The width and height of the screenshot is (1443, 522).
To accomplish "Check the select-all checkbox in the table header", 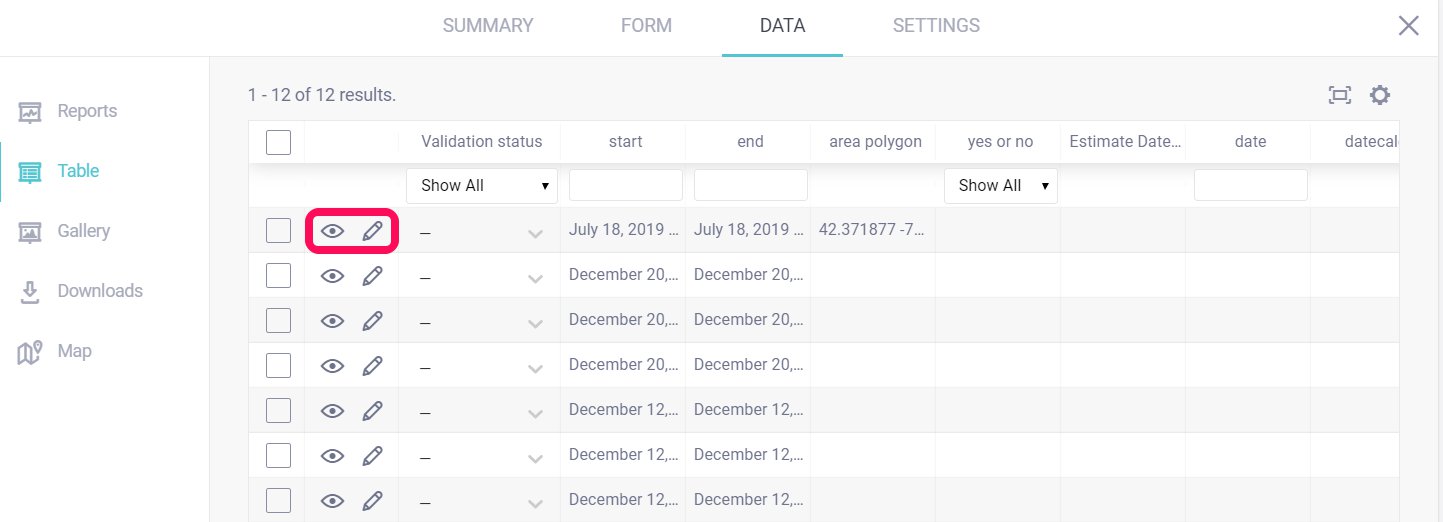I will [x=278, y=142].
